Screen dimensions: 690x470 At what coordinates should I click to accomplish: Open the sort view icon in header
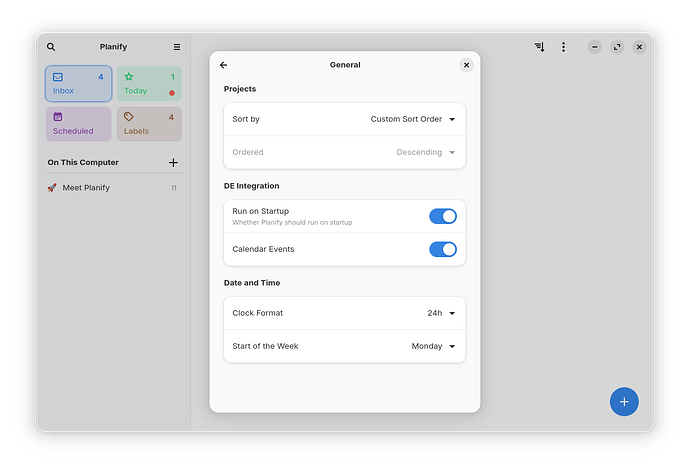tap(540, 47)
